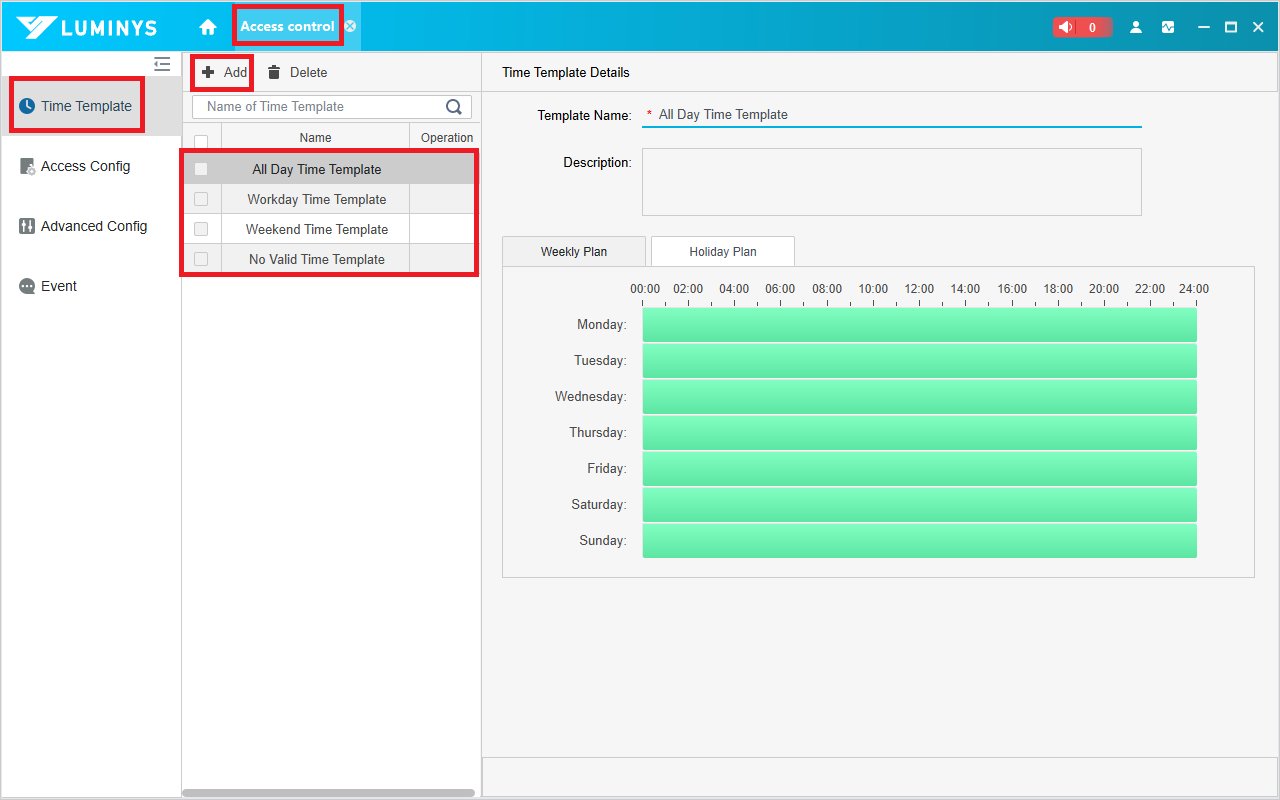The width and height of the screenshot is (1280, 800).
Task: Click the Delete trash icon
Action: pos(274,72)
